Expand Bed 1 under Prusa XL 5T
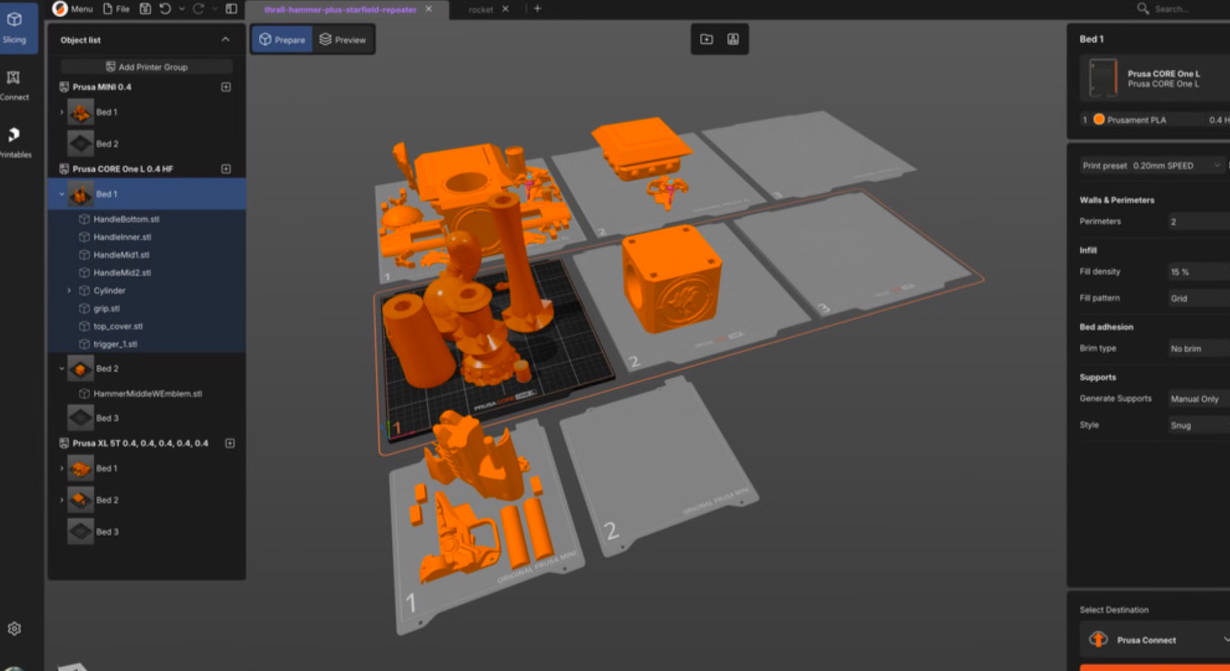The image size is (1230, 671). point(62,468)
